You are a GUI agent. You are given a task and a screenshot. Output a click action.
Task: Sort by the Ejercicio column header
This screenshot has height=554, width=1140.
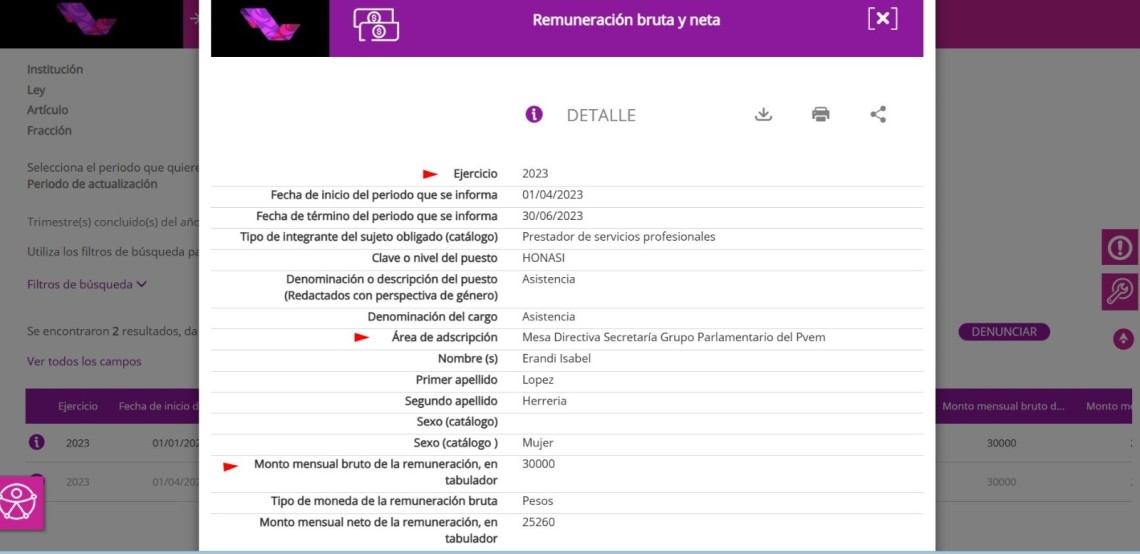78,406
